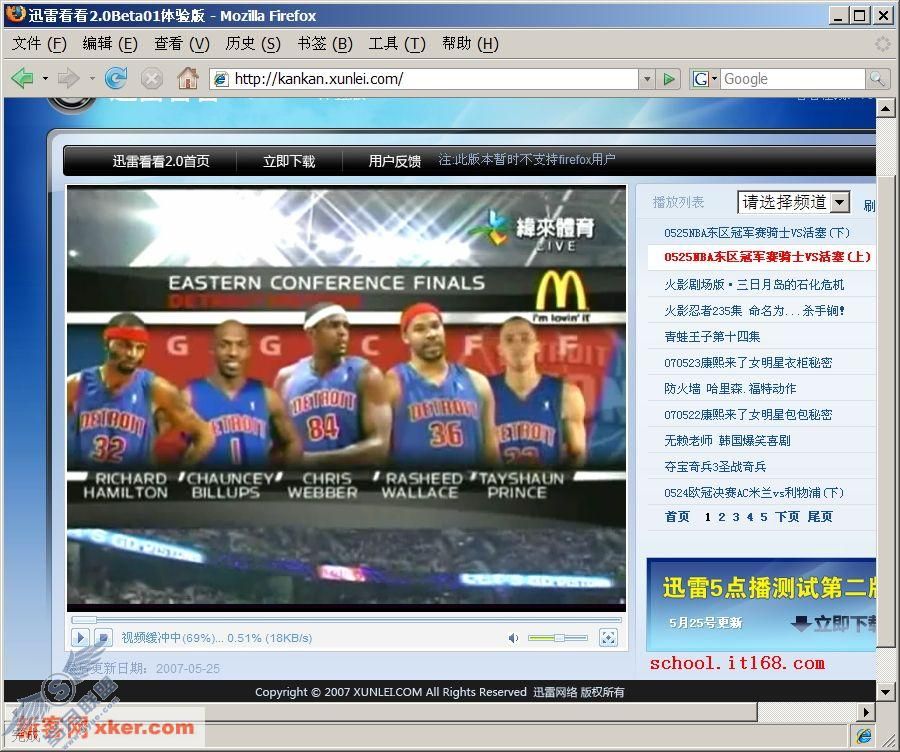Mute video with the speaker icon
Image resolution: width=900 pixels, height=752 pixels.
(x=514, y=638)
